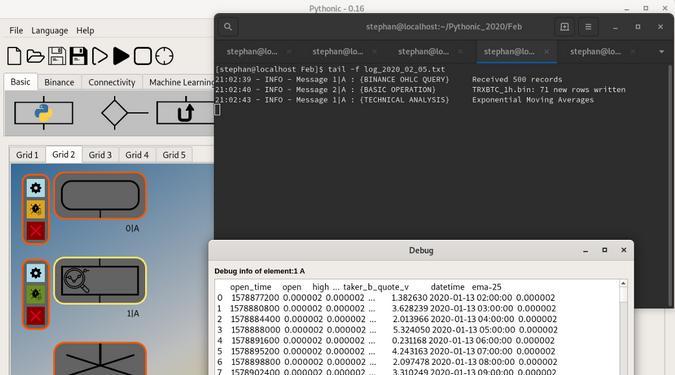
Task: Click 'Exponential Moving Averages' log text
Action: coord(533,100)
